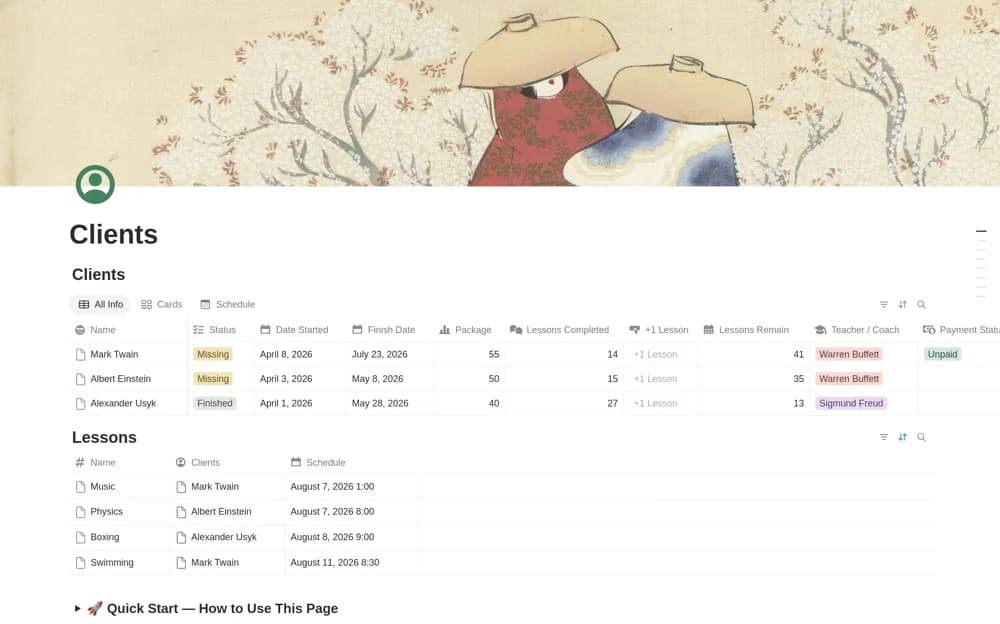The height and width of the screenshot is (624, 1000).
Task: Click Date Started cell April 8, 2026
Action: pos(300,354)
